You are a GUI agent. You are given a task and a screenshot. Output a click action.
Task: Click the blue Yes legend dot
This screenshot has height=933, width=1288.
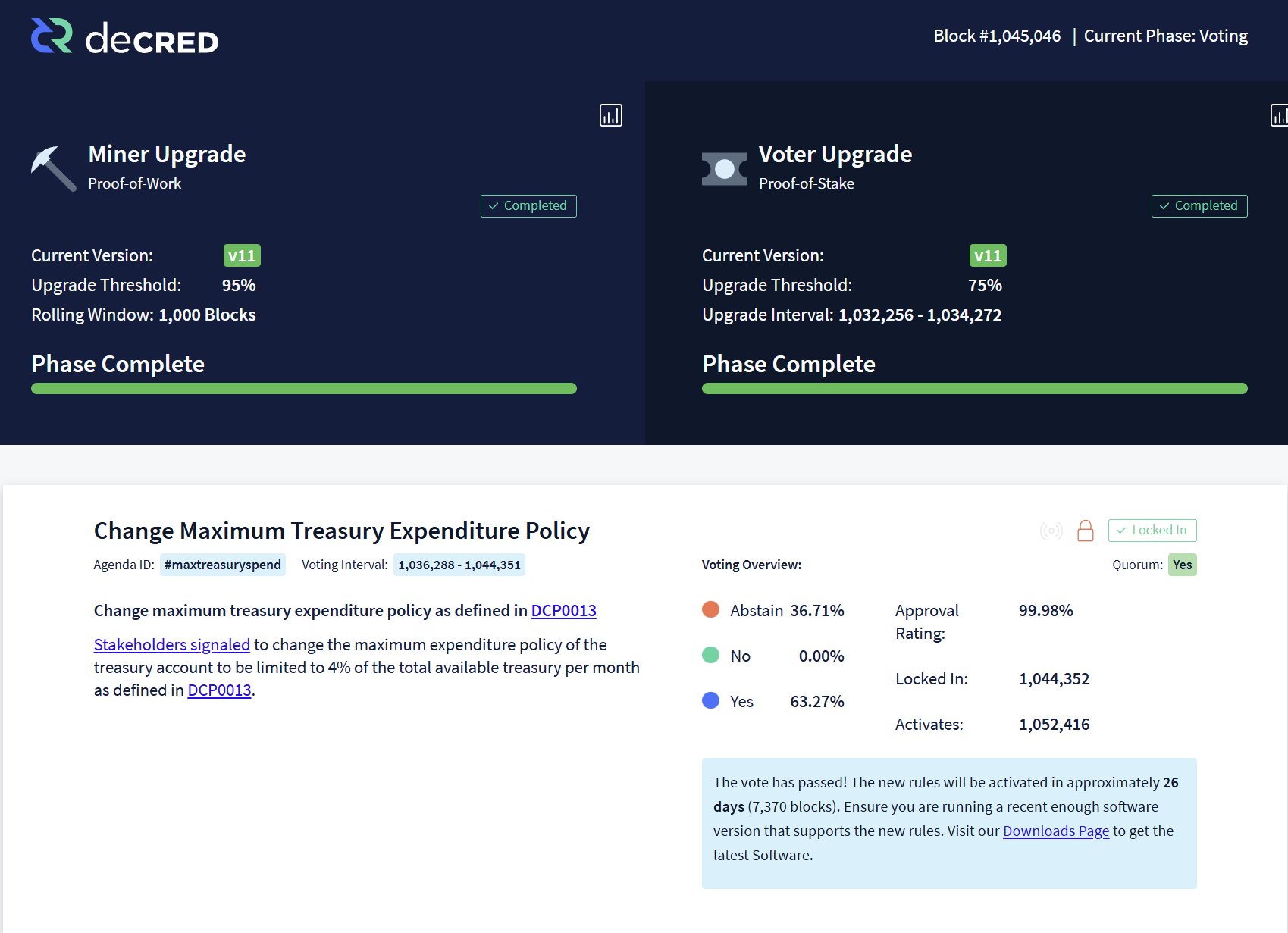click(x=710, y=700)
